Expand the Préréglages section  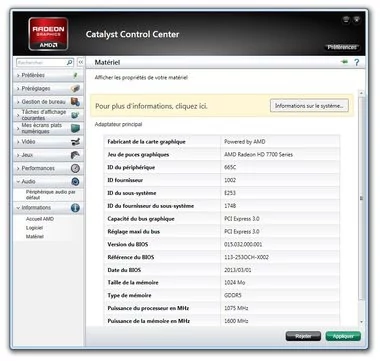(18, 89)
